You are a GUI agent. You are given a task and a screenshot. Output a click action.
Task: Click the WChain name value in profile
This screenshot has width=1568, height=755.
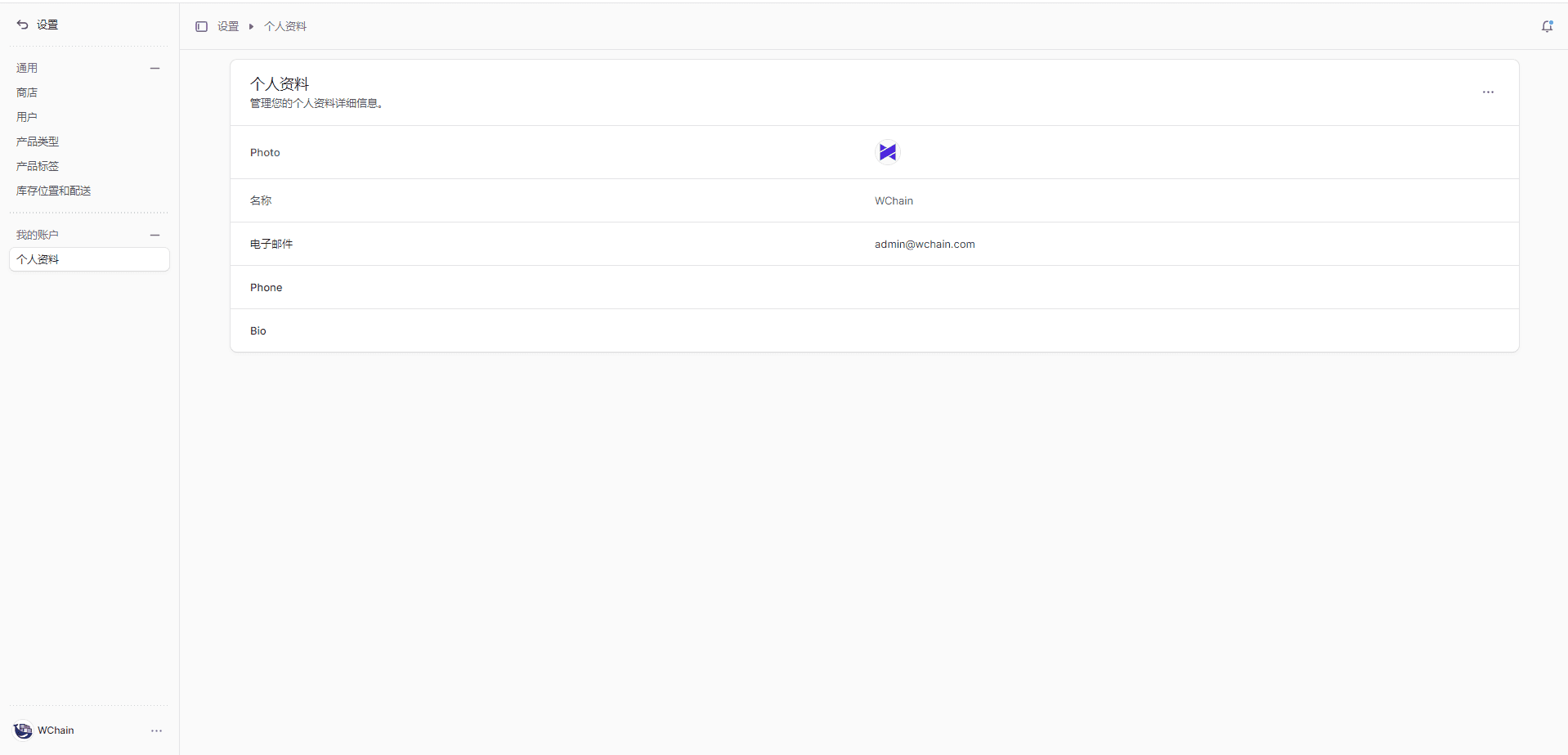pos(894,200)
